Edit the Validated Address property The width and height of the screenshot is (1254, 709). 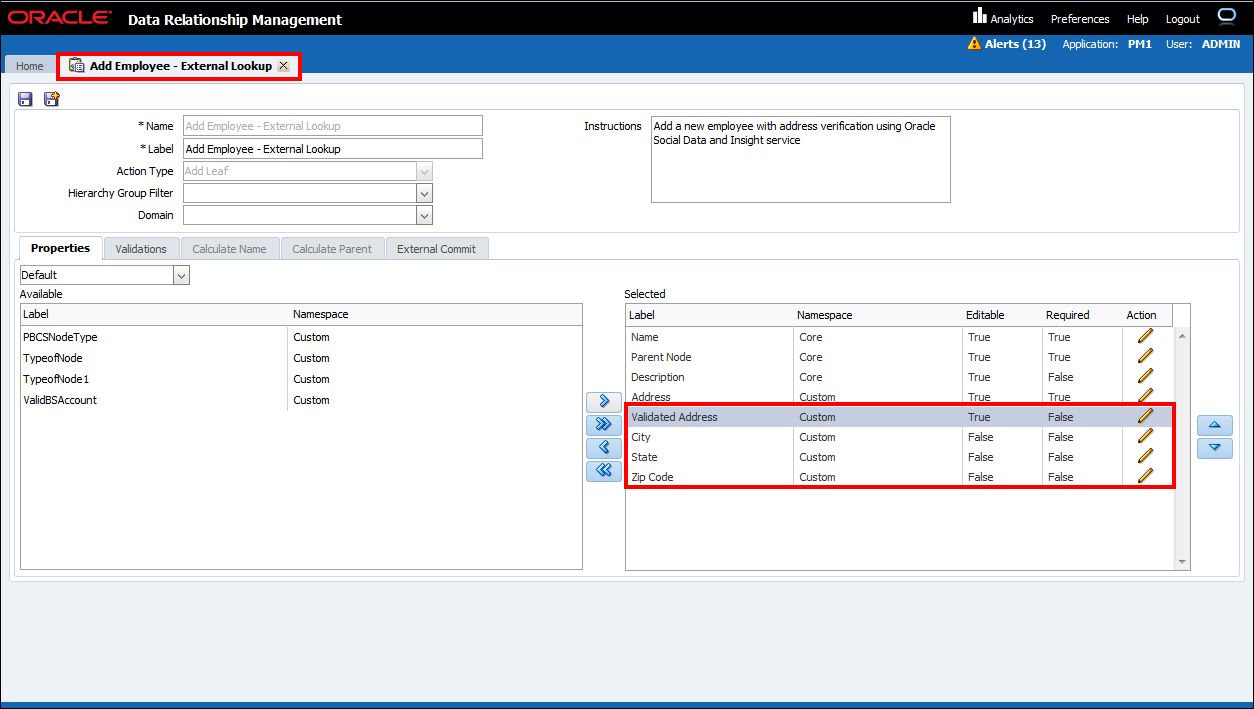[1145, 417]
